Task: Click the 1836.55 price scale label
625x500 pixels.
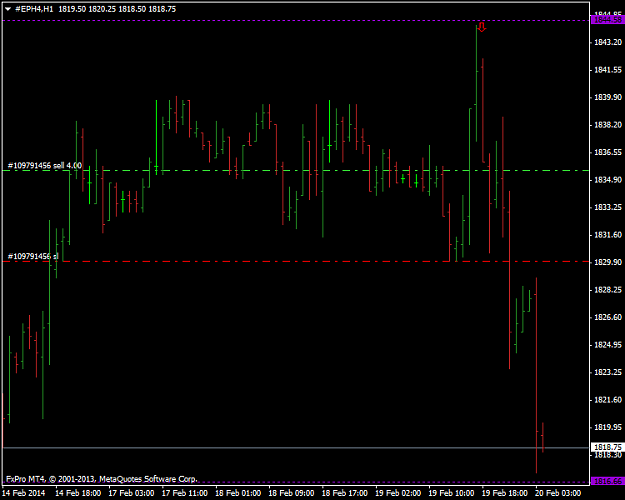Action: tap(608, 153)
